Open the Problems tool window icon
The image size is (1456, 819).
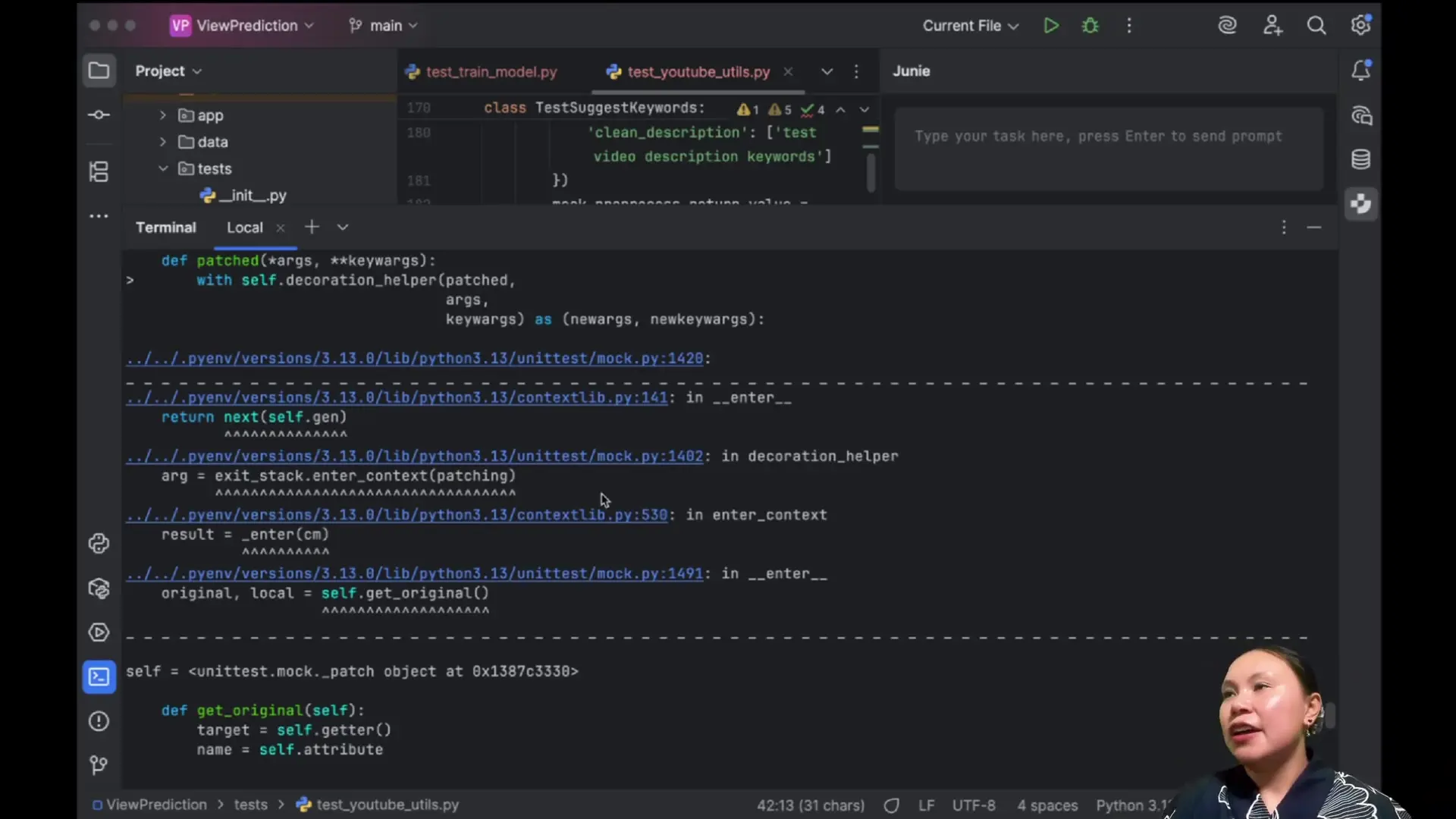click(99, 721)
